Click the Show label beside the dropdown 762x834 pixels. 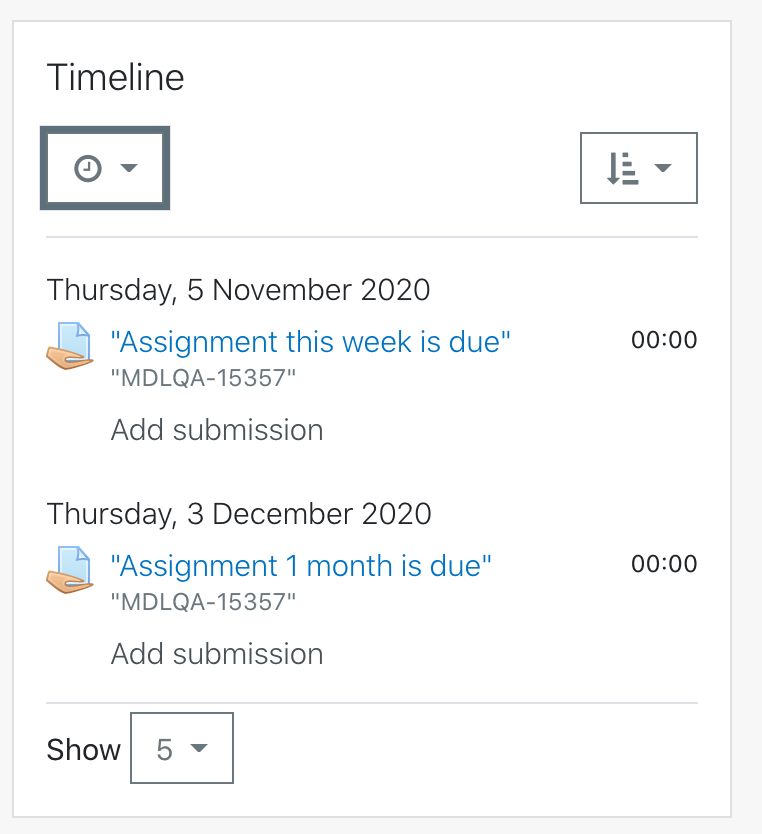[x=83, y=750]
